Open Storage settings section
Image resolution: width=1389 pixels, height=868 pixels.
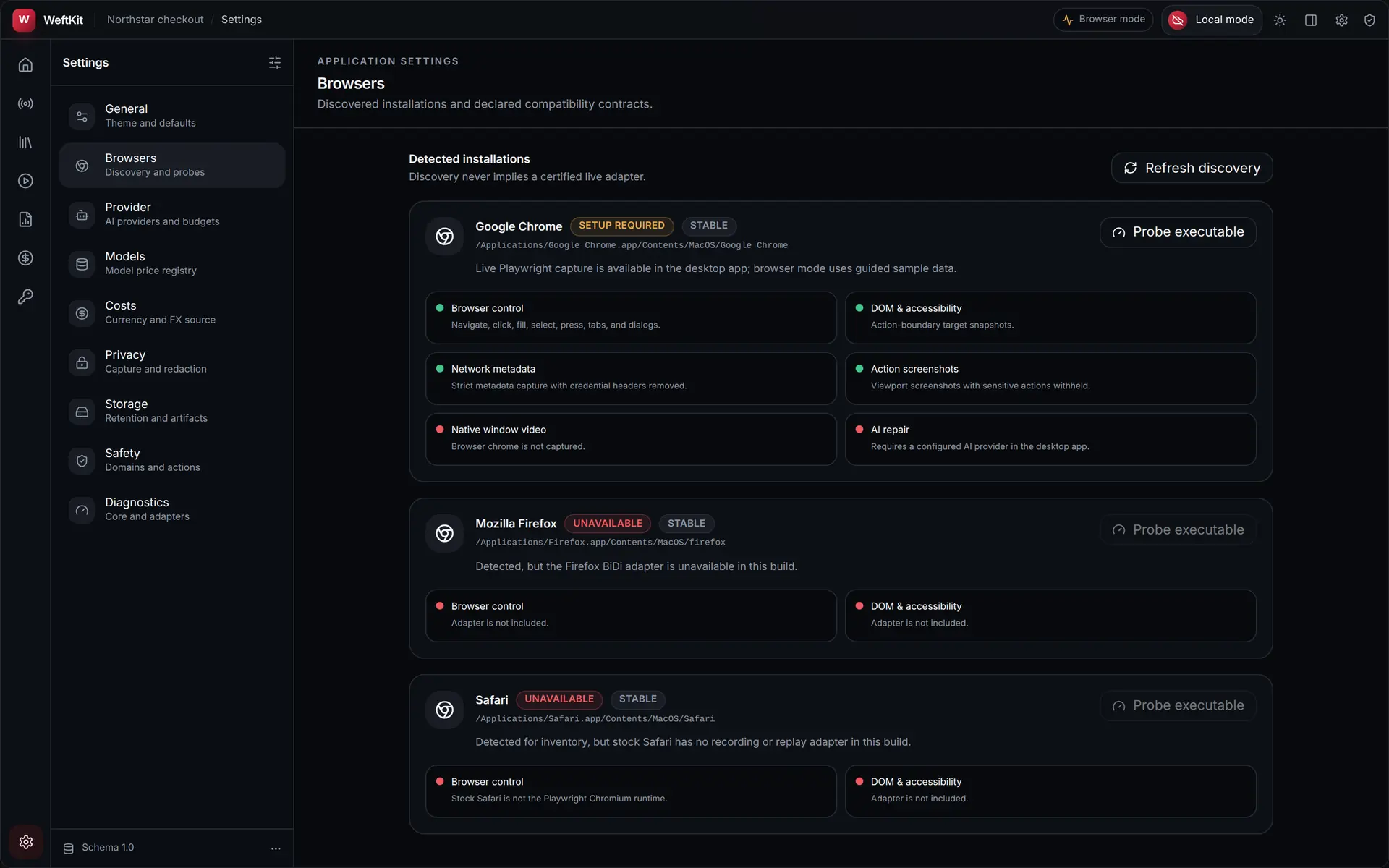click(172, 411)
